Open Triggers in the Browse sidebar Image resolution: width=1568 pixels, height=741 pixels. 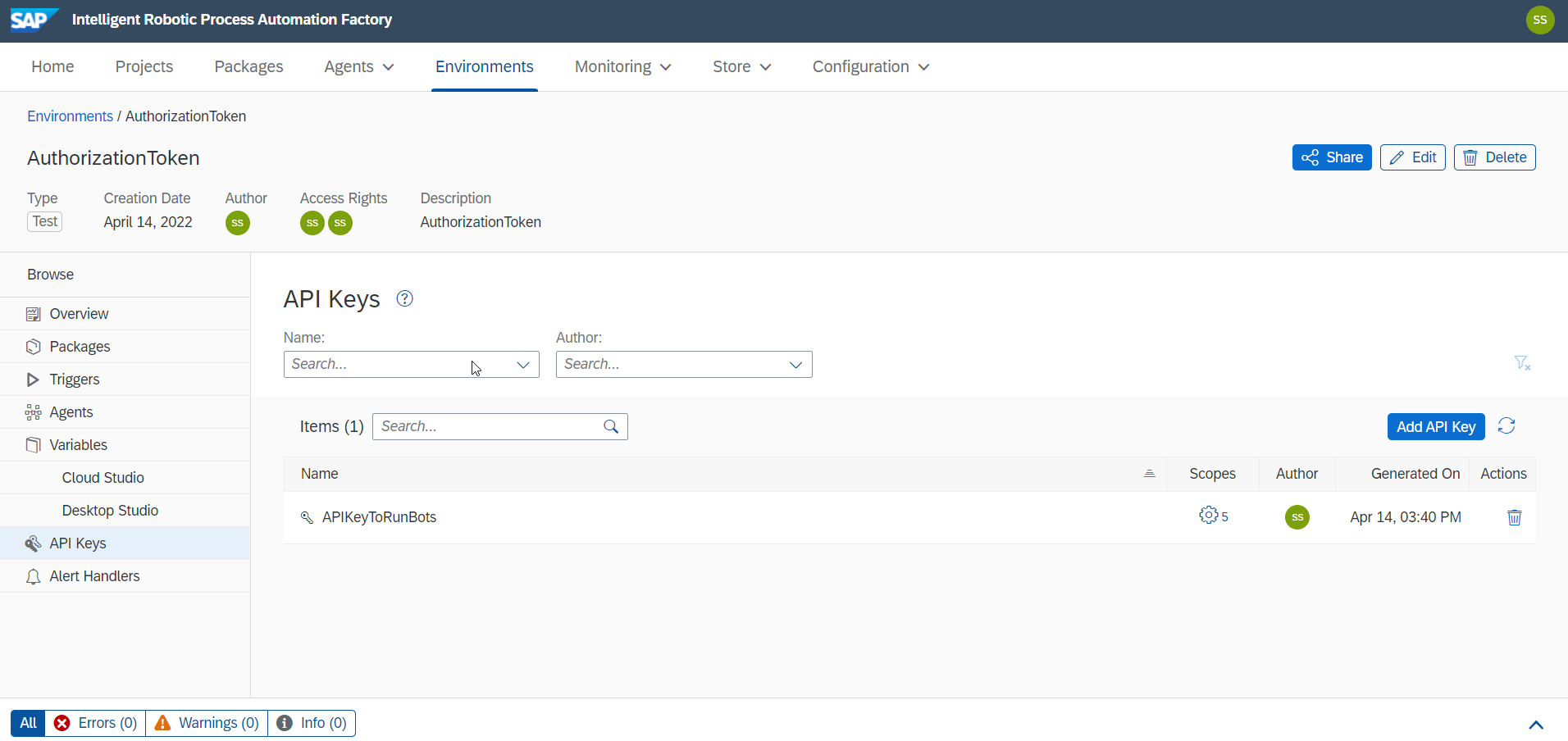pyautogui.click(x=125, y=380)
